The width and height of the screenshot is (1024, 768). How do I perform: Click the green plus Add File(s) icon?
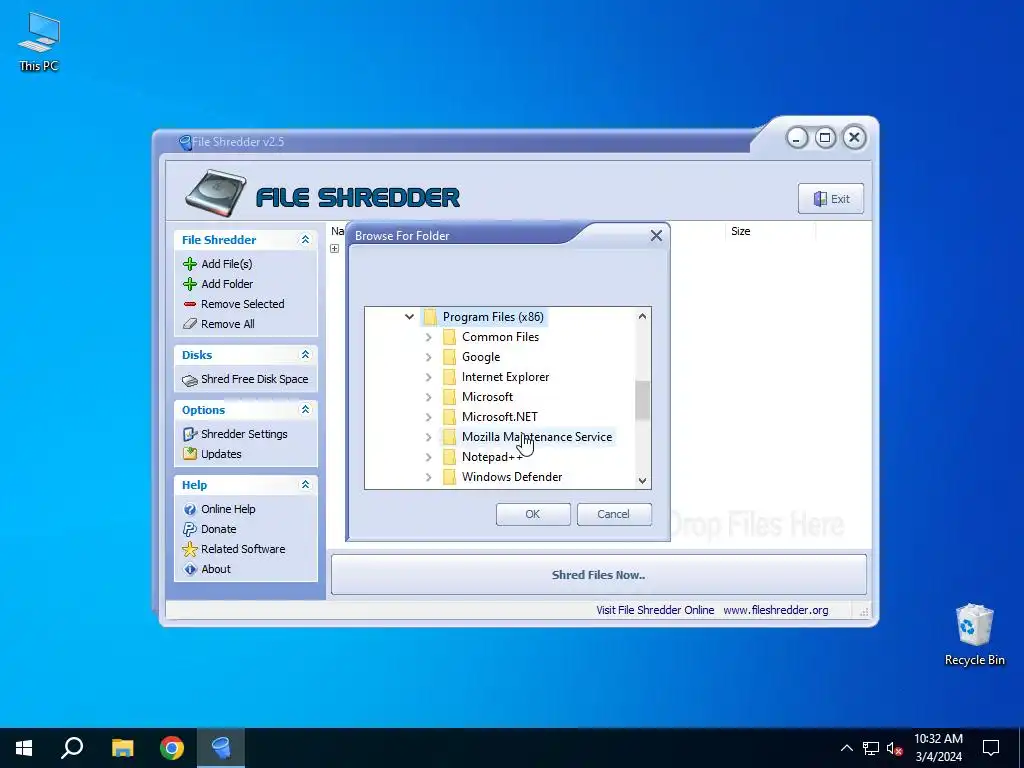tap(190, 264)
